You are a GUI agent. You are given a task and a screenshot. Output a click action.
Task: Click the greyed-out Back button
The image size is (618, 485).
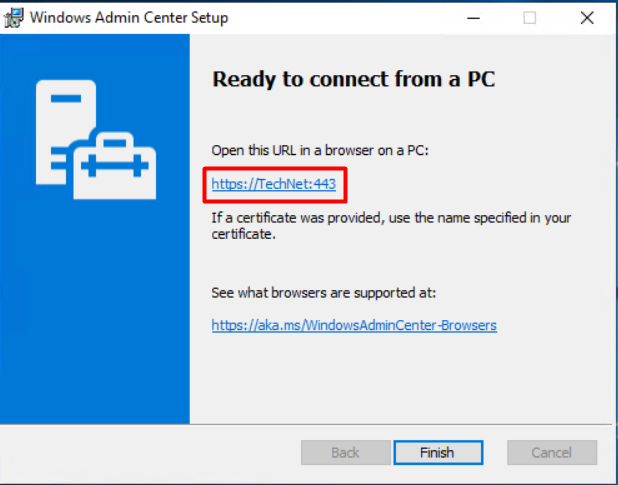(345, 453)
